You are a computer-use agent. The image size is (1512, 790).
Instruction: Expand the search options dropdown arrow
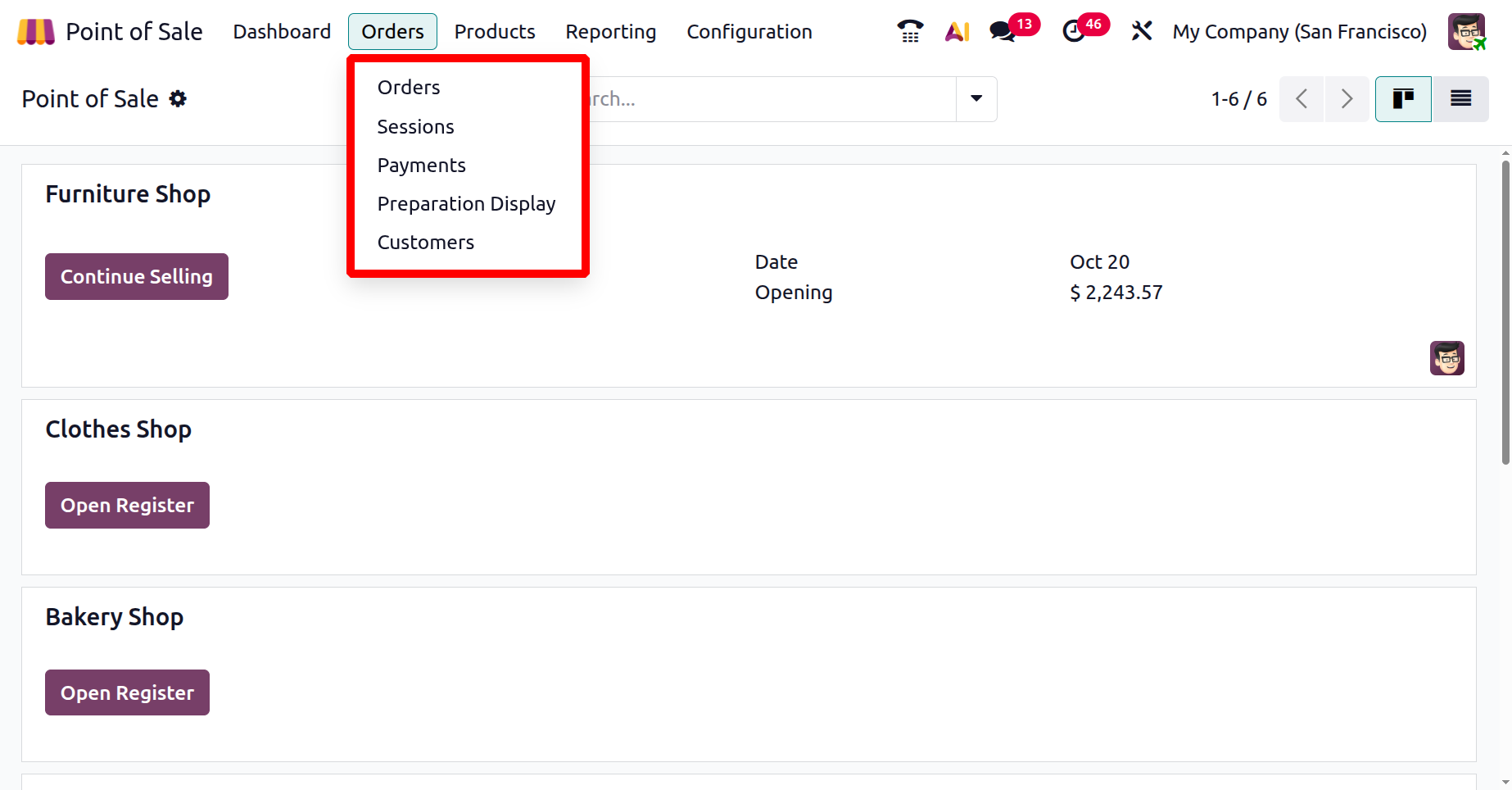976,99
